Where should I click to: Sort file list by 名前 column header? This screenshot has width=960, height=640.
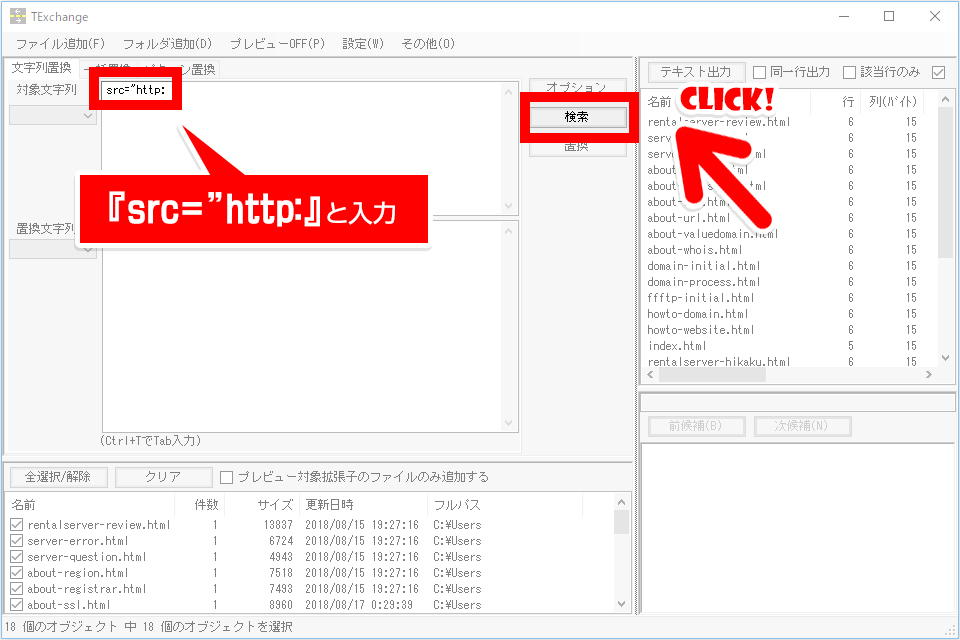pos(90,505)
